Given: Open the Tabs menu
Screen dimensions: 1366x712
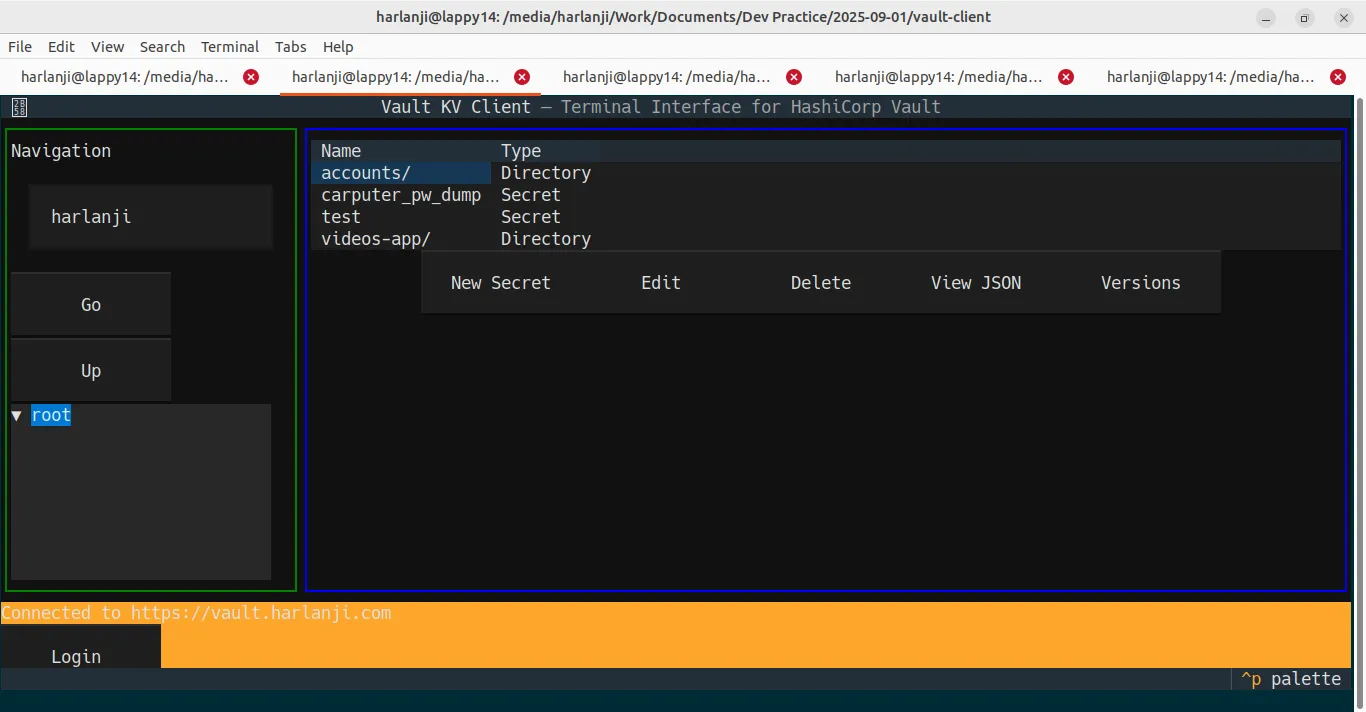Looking at the screenshot, I should (x=290, y=47).
